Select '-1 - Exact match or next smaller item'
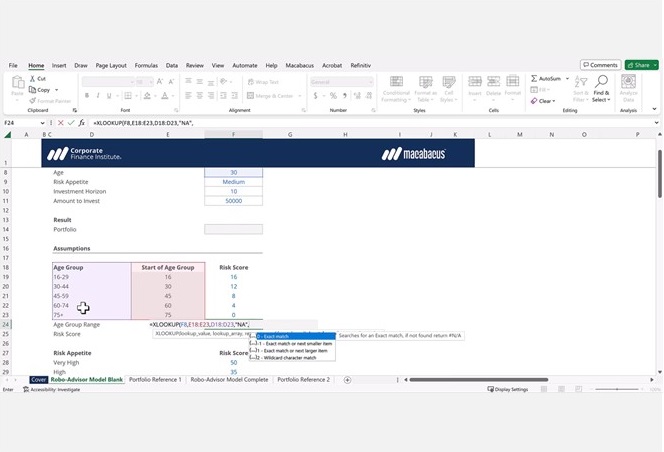Viewport: 664px width, 452px height. (x=292, y=344)
